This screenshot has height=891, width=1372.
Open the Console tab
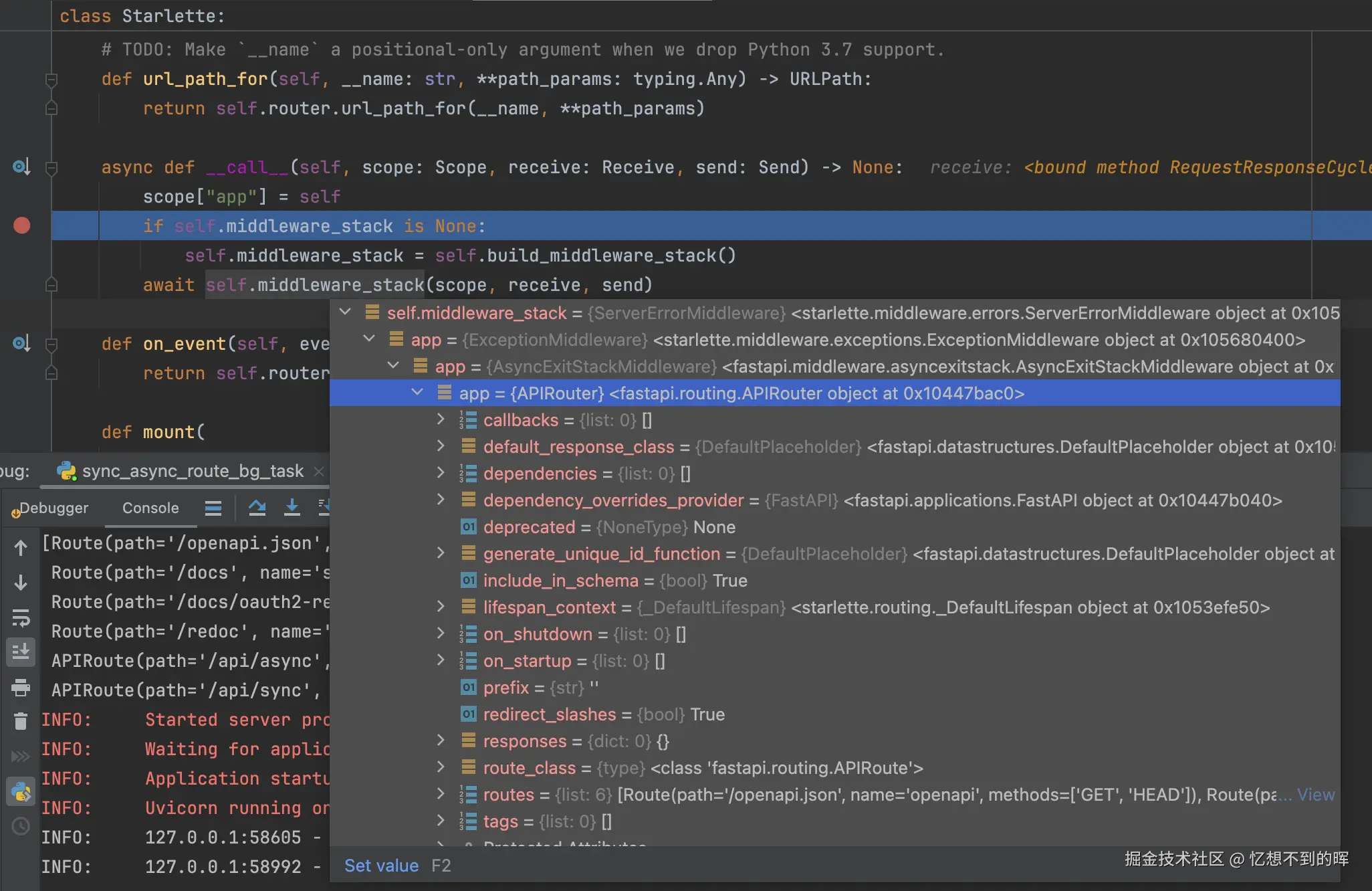click(150, 508)
